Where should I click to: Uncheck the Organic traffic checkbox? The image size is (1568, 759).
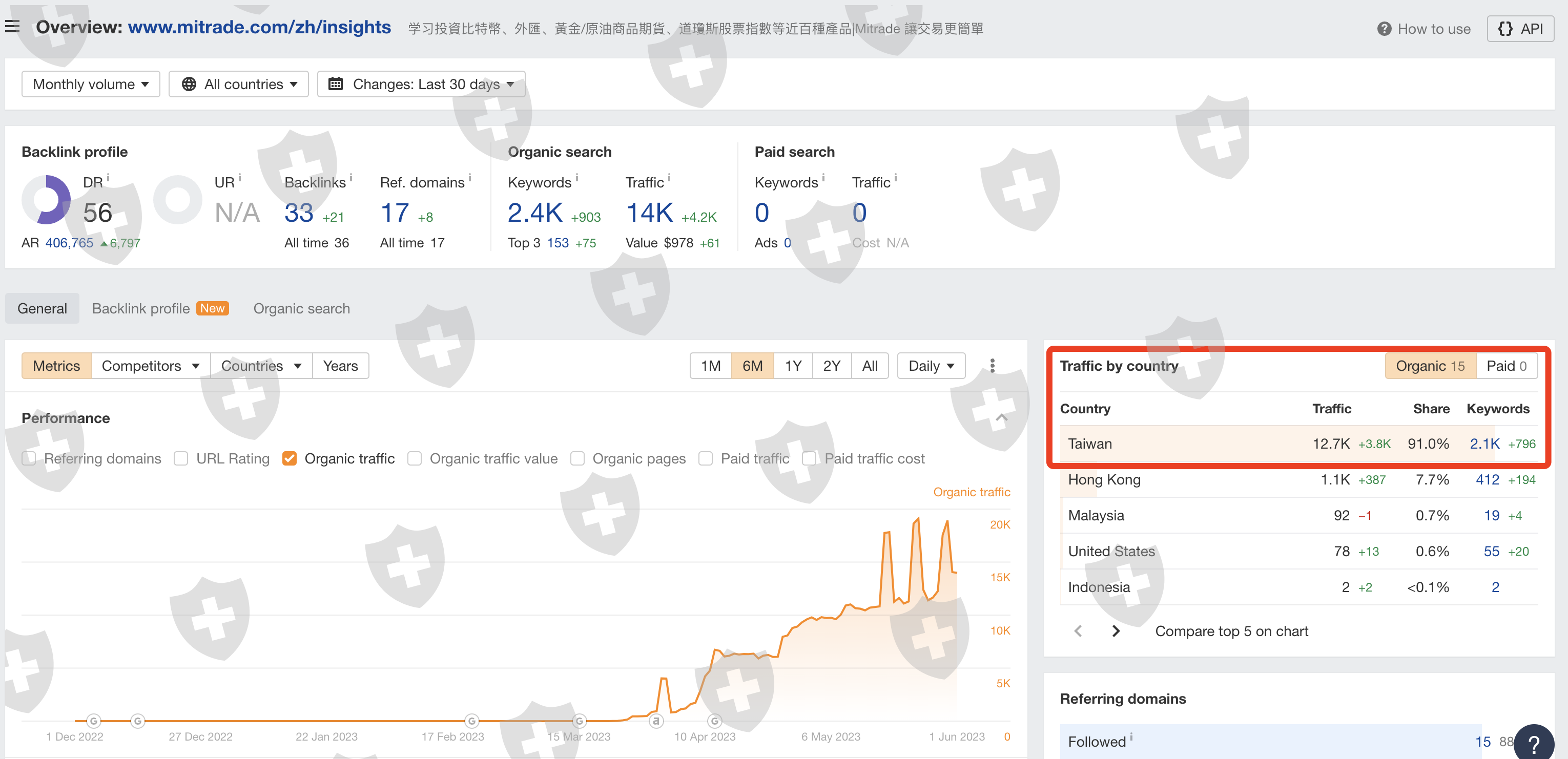tap(290, 458)
